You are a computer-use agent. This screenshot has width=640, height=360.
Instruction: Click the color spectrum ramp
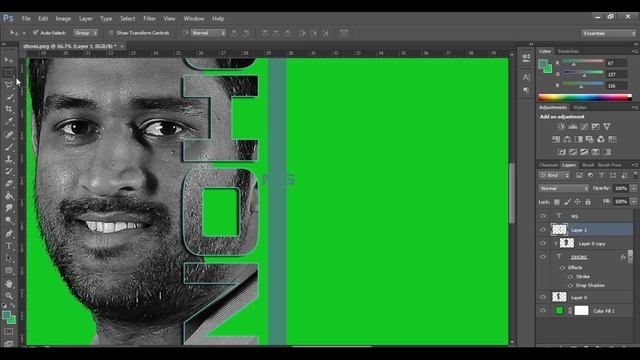point(584,97)
